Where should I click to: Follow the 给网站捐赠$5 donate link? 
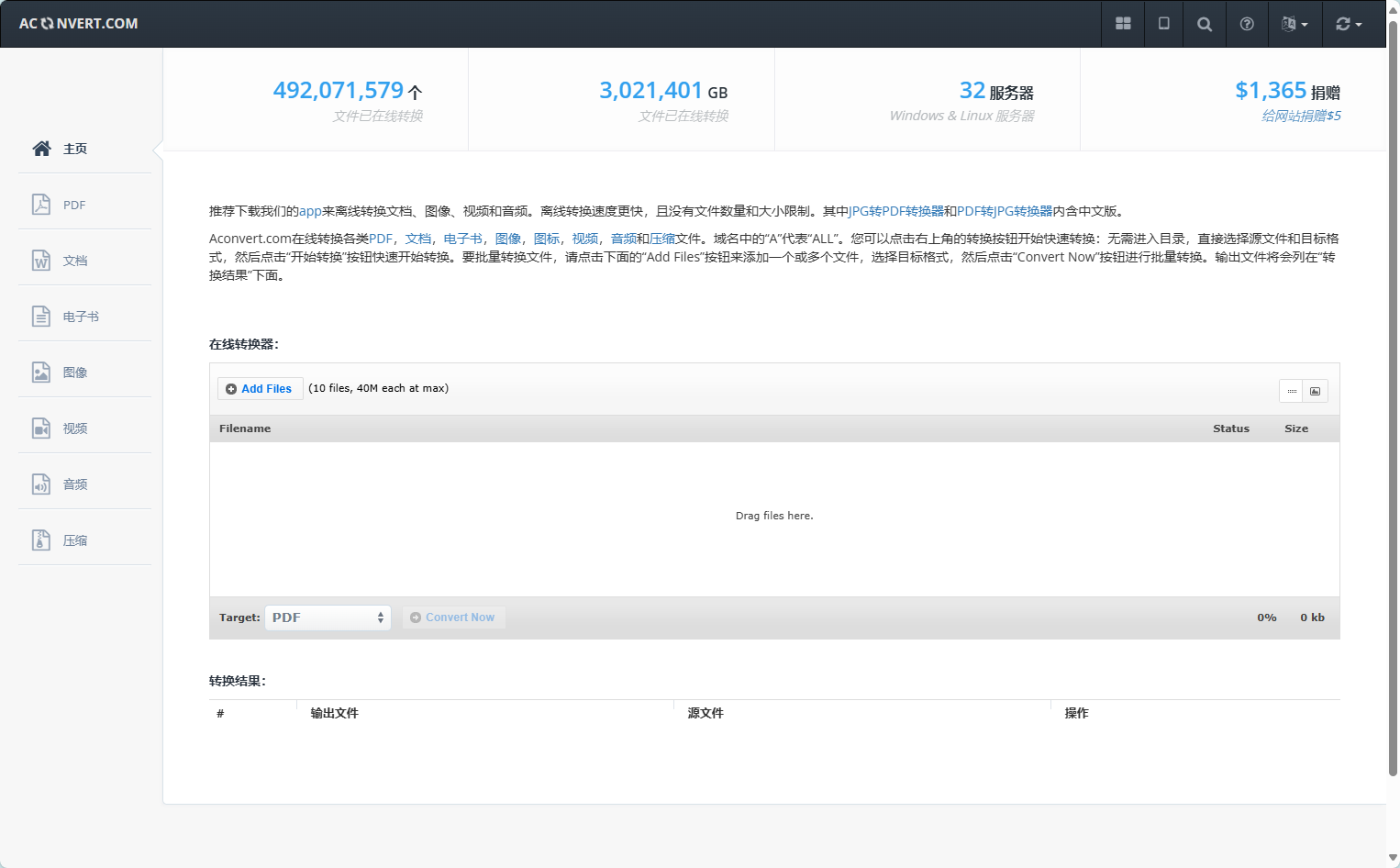[x=1301, y=116]
